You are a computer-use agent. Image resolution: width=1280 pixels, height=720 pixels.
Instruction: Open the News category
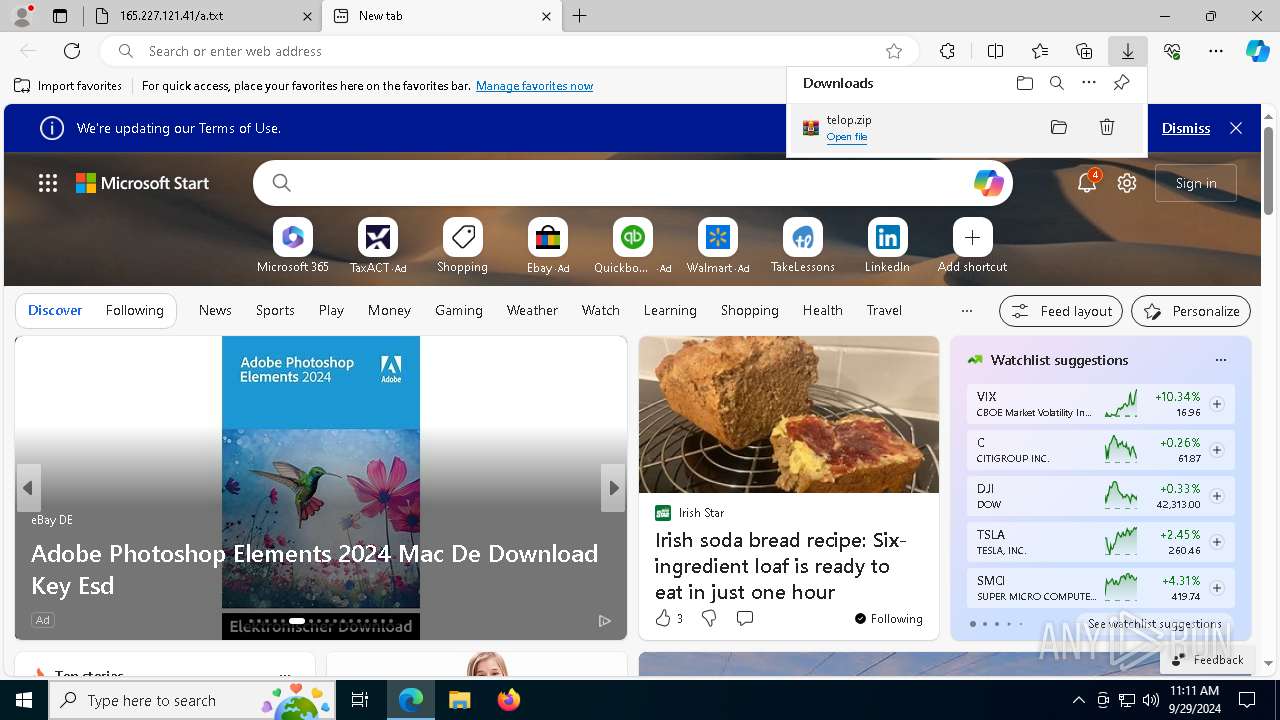point(215,310)
